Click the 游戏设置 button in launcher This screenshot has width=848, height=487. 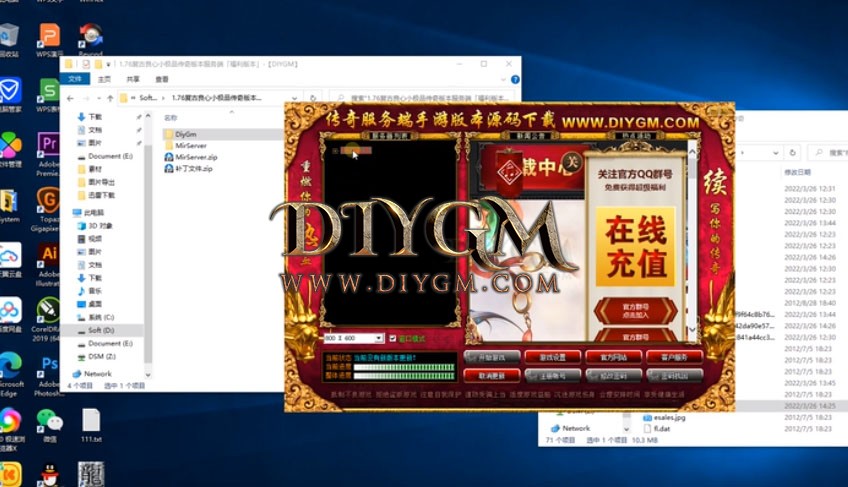pyautogui.click(x=553, y=357)
